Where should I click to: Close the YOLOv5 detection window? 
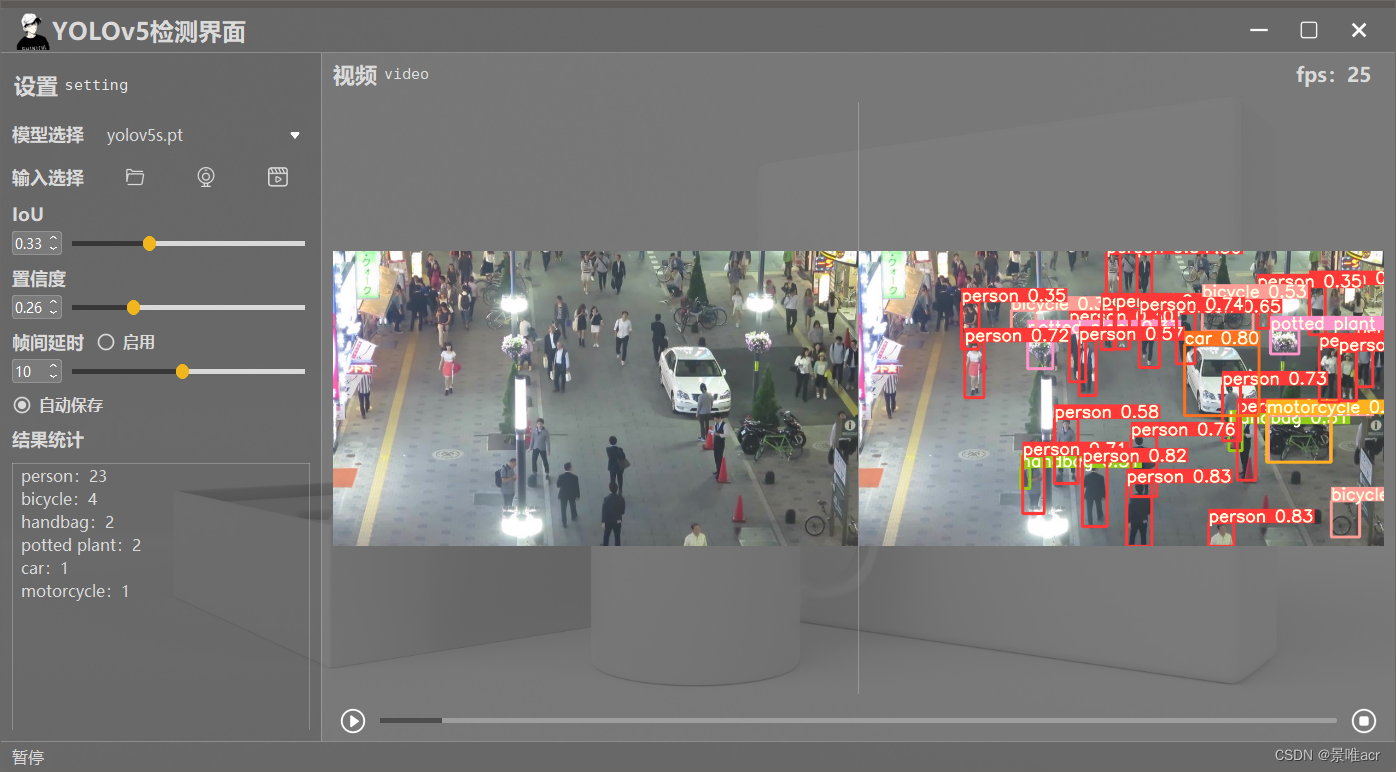point(1359,31)
